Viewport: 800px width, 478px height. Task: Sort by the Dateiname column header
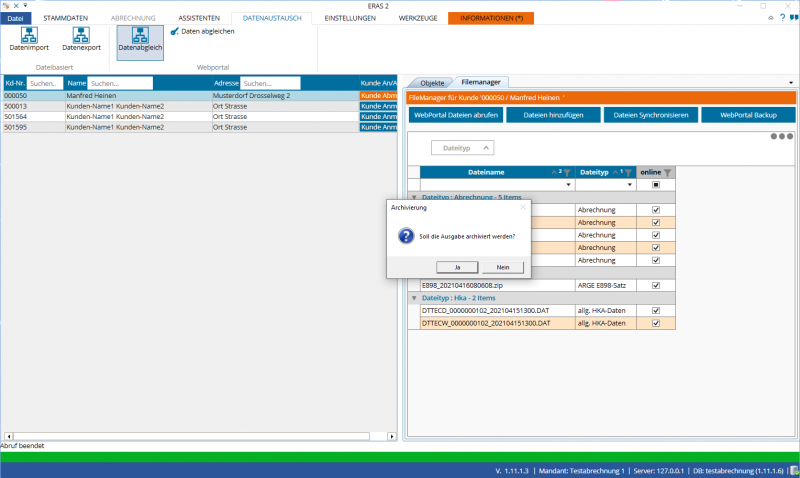tap(486, 172)
